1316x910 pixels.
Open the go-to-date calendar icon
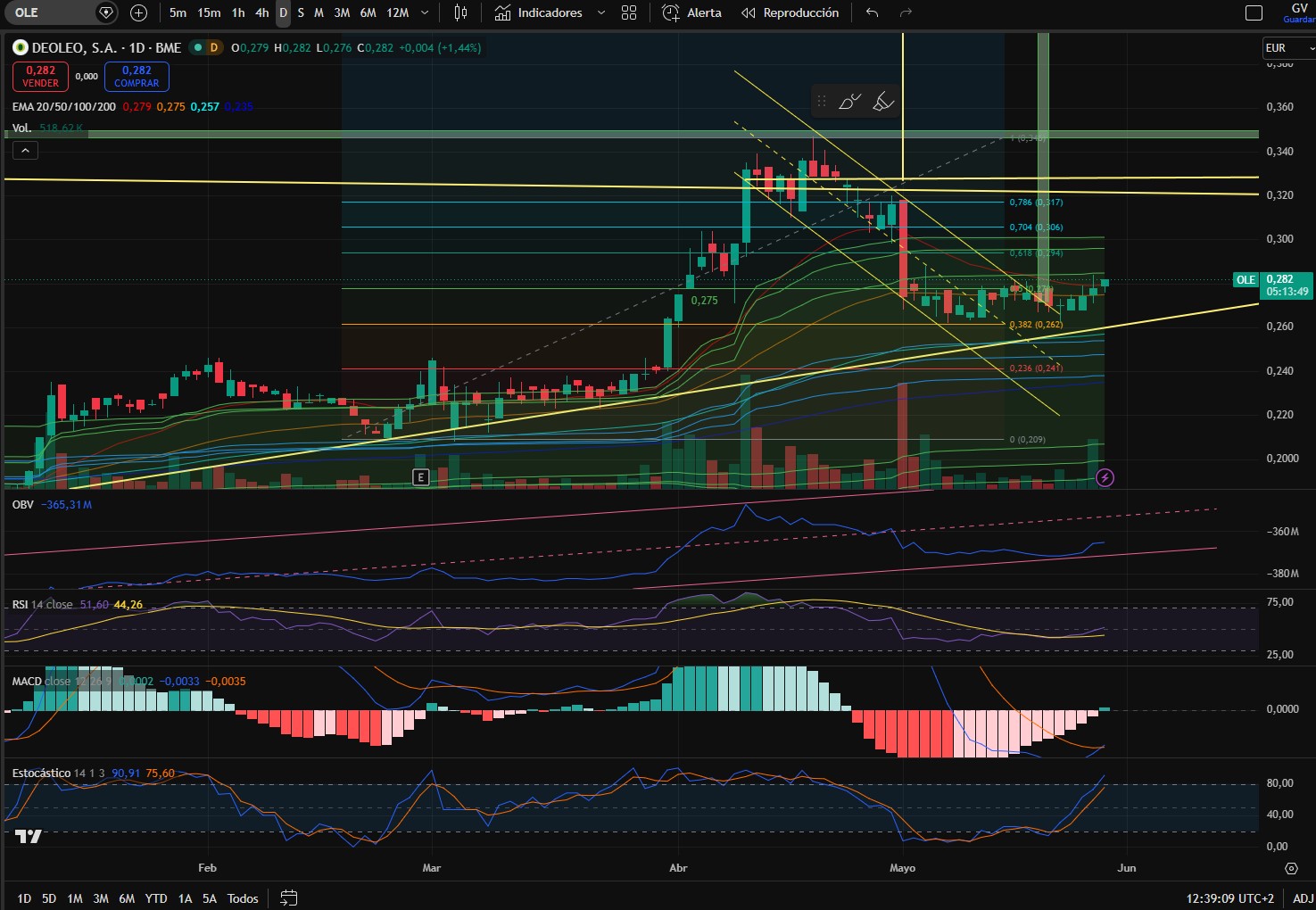[288, 898]
